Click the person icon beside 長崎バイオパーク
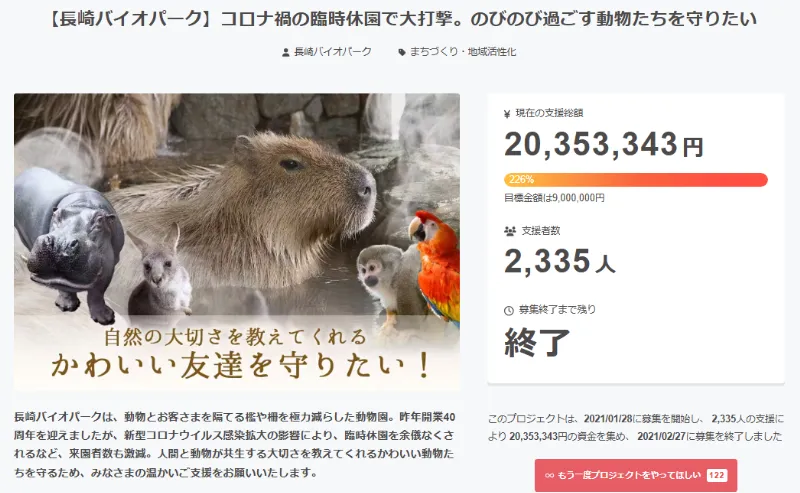This screenshot has width=800, height=493. pos(286,52)
